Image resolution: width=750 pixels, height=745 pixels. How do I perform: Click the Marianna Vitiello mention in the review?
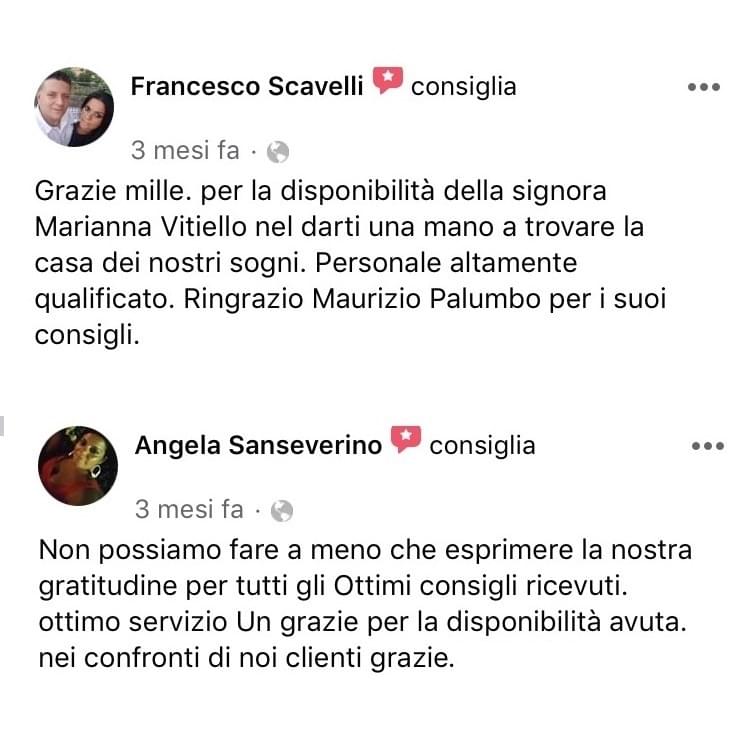tap(133, 228)
